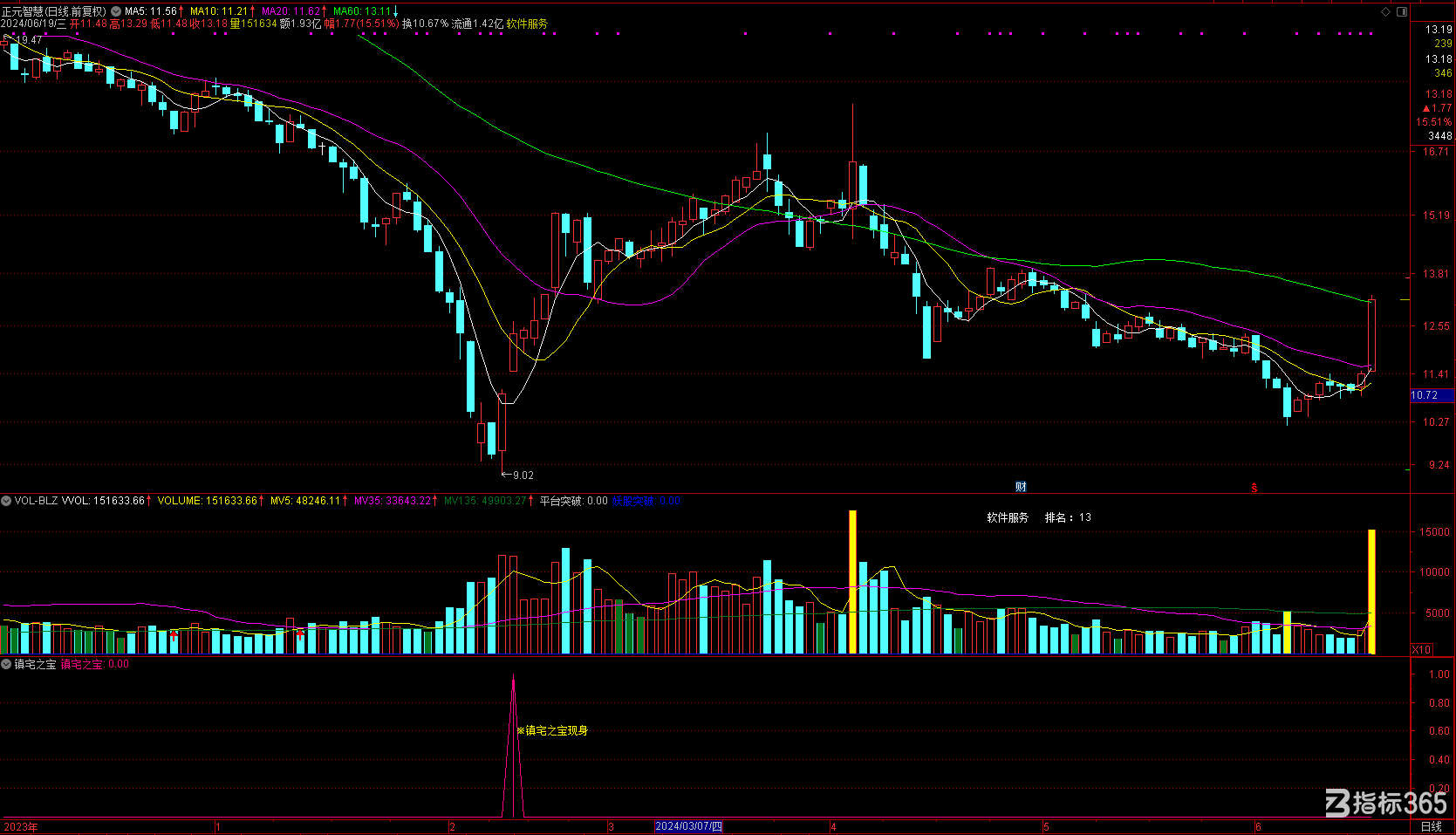Click the last large red candlestick
This screenshot has width=1456, height=835.
coord(1371,335)
